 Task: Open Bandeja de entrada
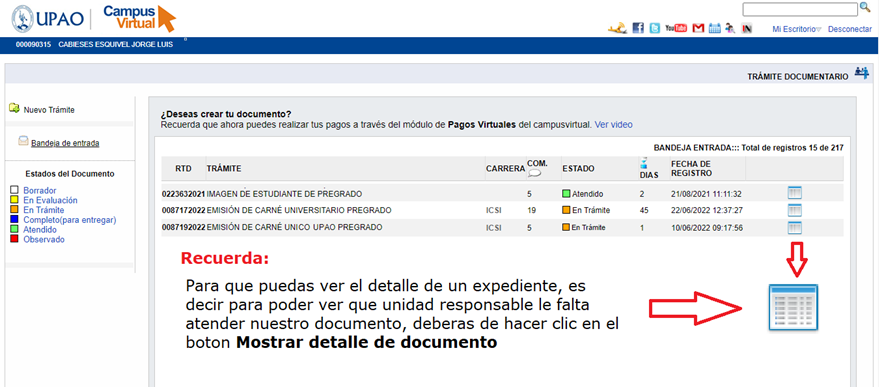(x=65, y=143)
